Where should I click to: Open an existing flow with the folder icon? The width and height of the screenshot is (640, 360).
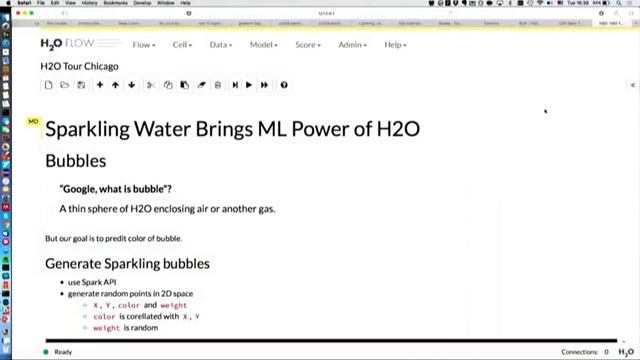tap(64, 85)
